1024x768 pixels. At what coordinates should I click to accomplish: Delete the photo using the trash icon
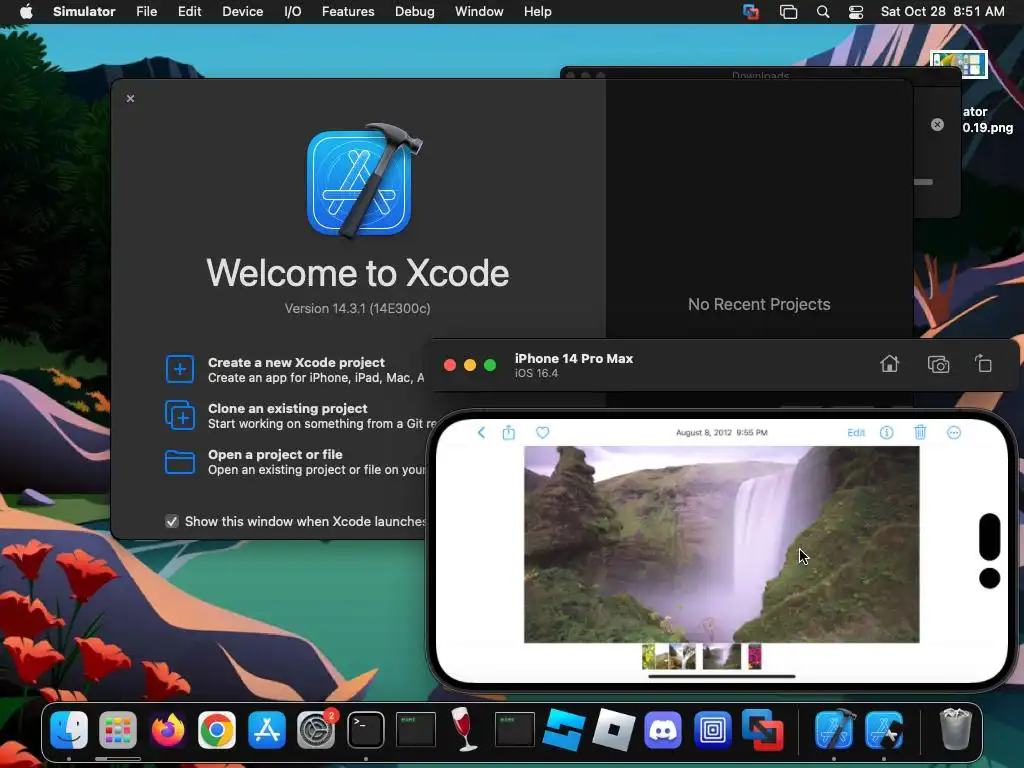point(920,432)
